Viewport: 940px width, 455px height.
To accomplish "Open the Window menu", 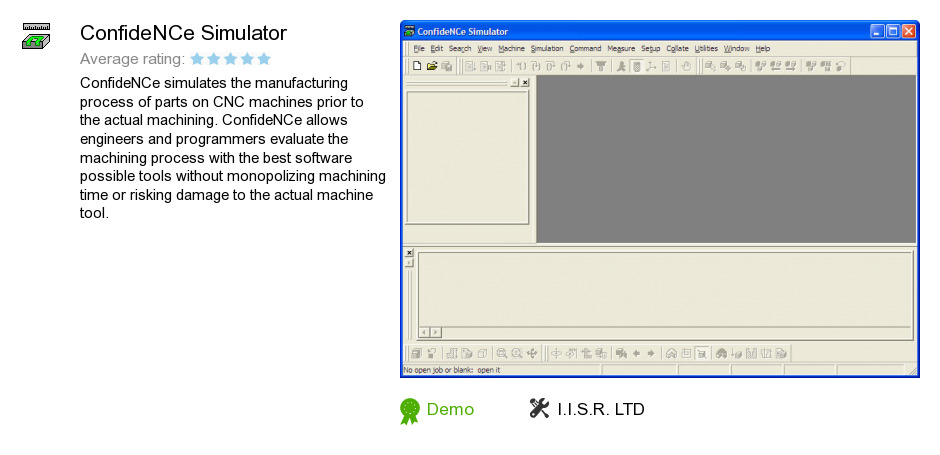I will [x=736, y=49].
